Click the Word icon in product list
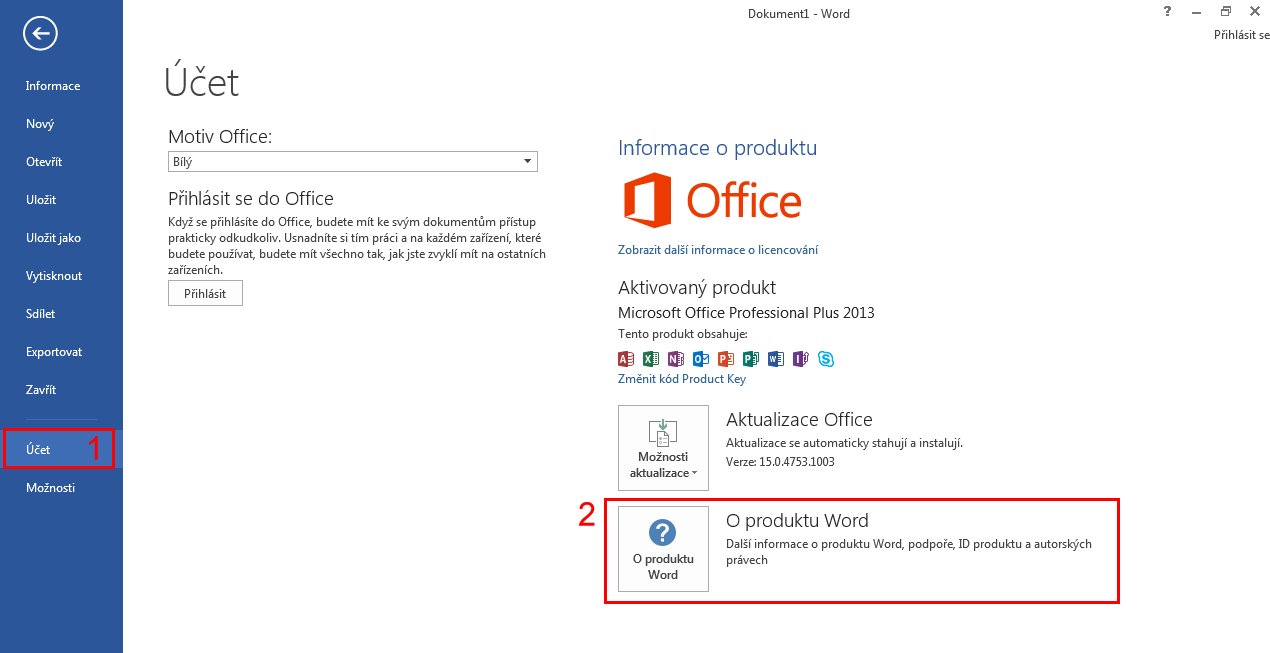 click(776, 359)
